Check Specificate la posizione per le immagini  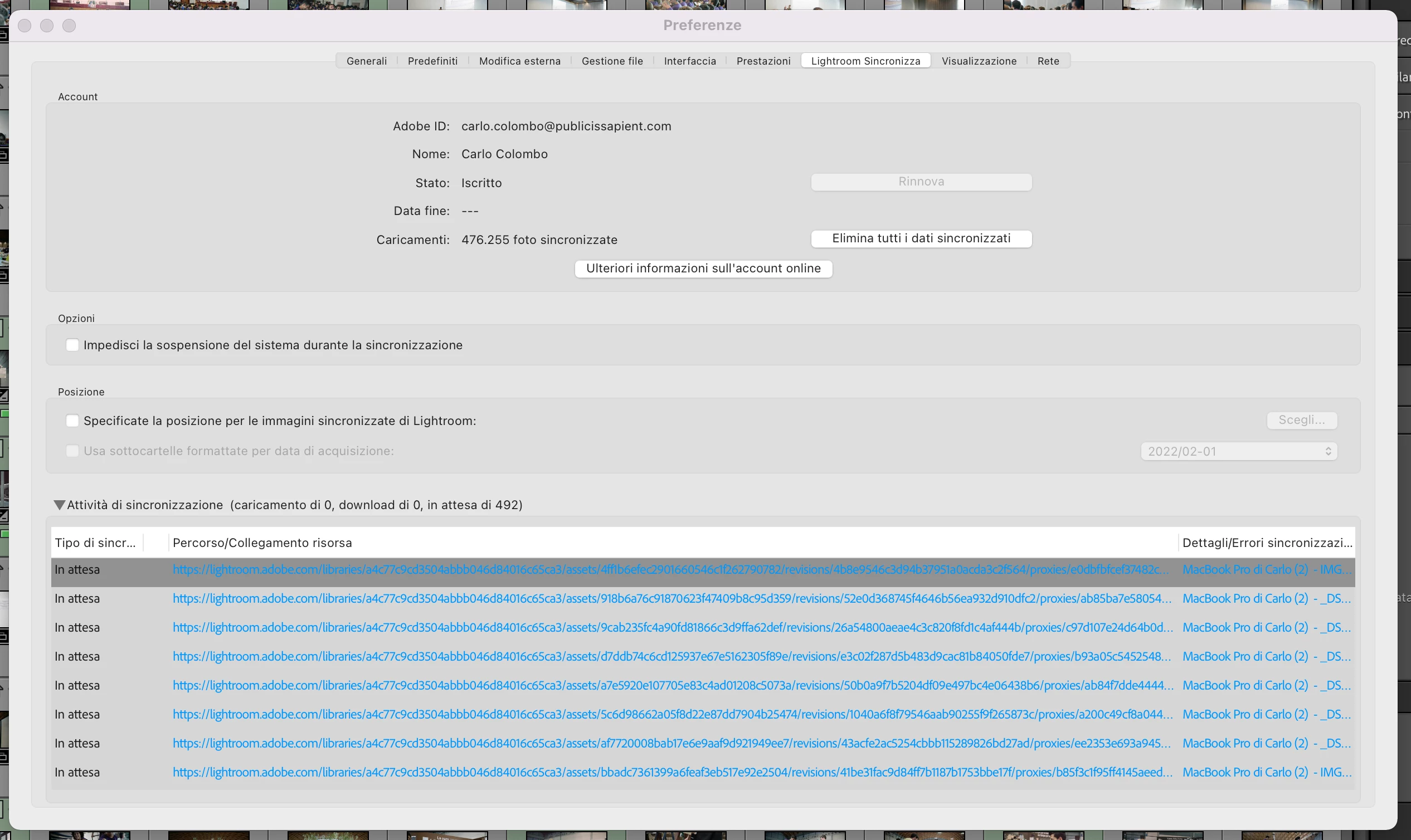click(72, 421)
